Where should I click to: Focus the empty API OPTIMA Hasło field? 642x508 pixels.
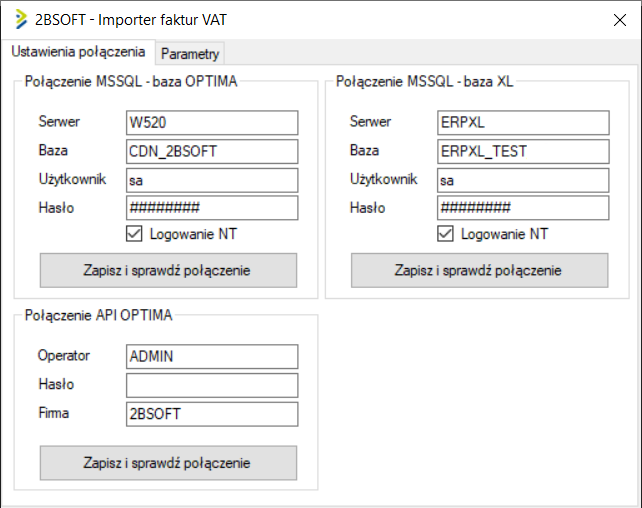pos(212,385)
